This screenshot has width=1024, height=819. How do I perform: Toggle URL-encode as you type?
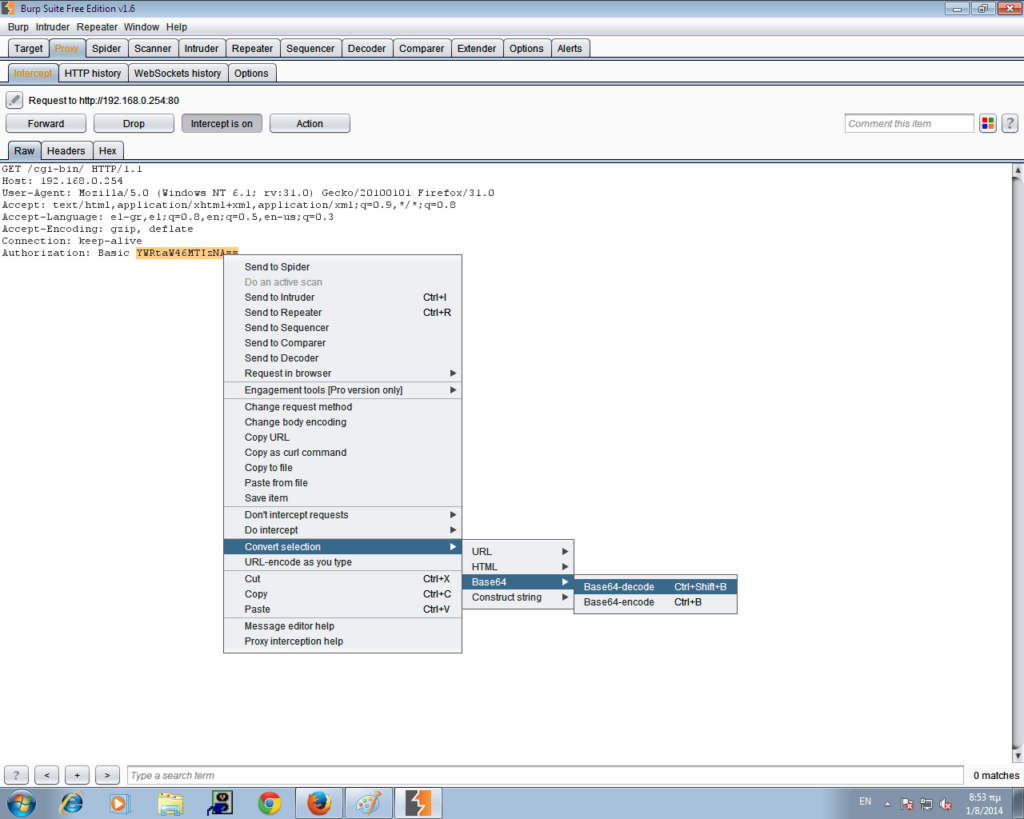(x=342, y=562)
